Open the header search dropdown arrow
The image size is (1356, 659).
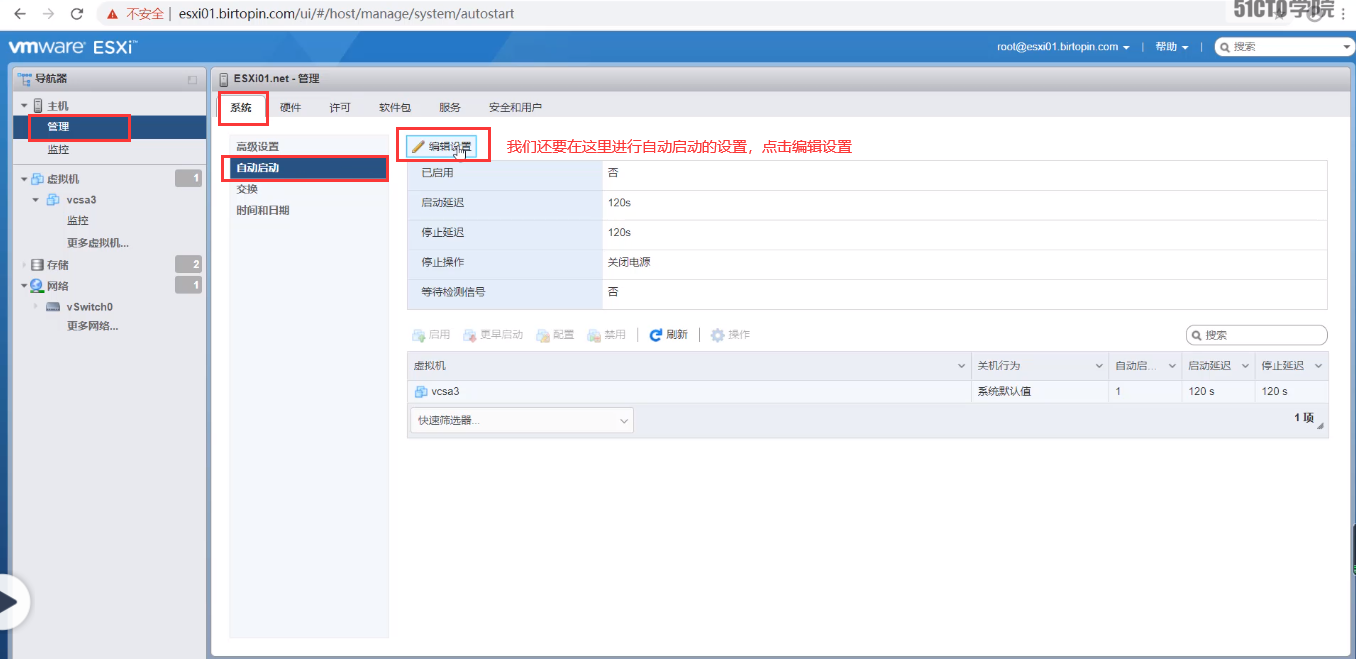click(x=1347, y=47)
